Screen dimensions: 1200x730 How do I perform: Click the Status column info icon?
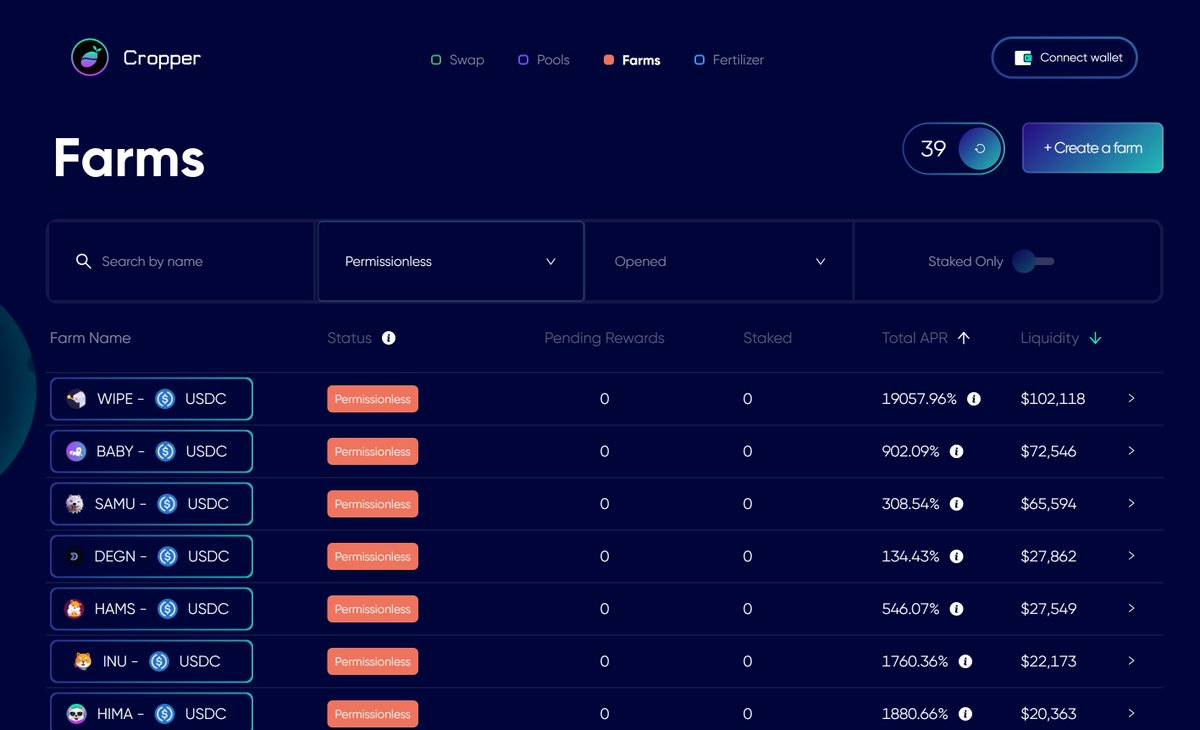click(389, 338)
